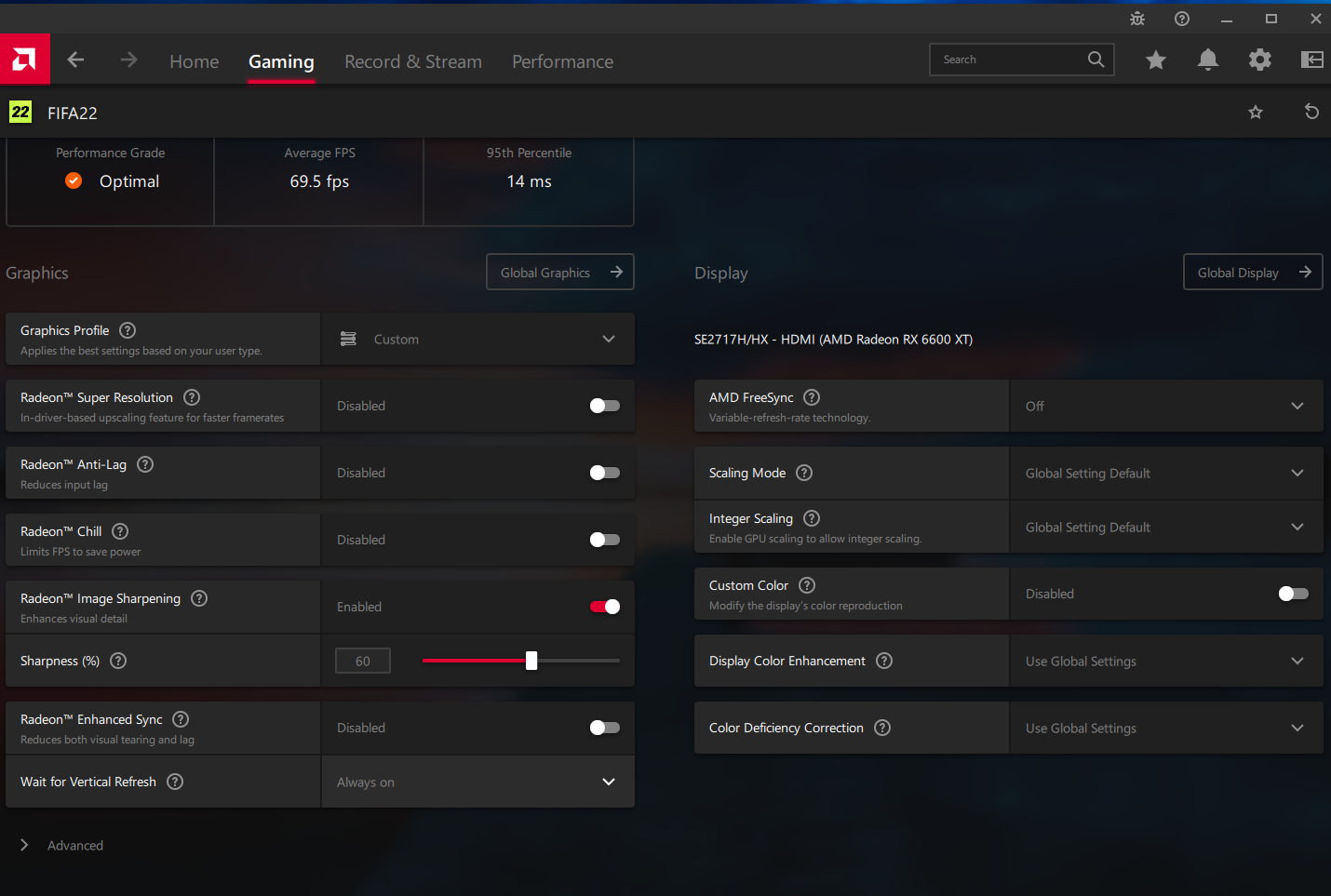Image resolution: width=1331 pixels, height=896 pixels.
Task: Disable the Radeon Image Sharpening toggle
Action: pos(604,607)
